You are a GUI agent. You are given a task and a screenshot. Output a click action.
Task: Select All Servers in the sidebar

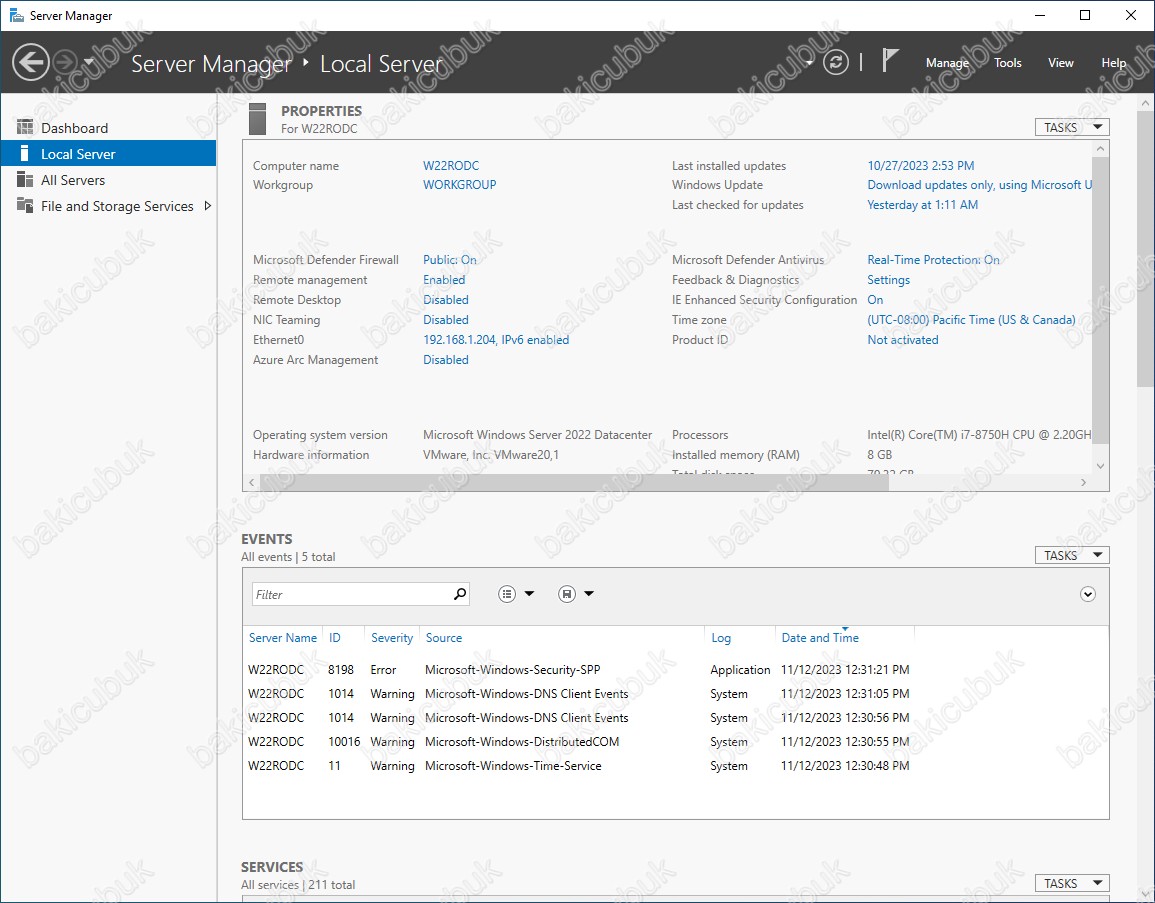(108, 180)
